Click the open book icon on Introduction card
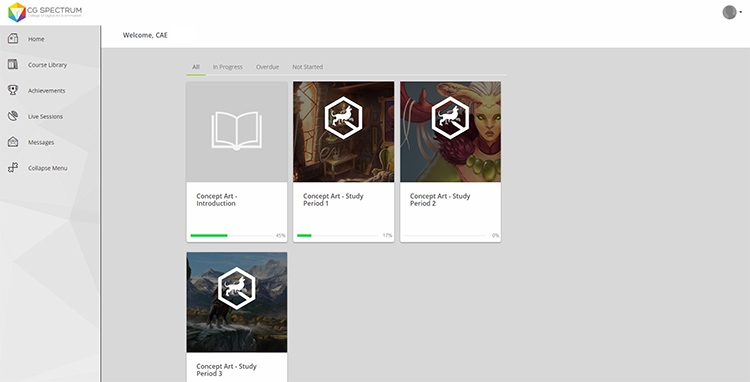This screenshot has width=750, height=382. point(237,131)
